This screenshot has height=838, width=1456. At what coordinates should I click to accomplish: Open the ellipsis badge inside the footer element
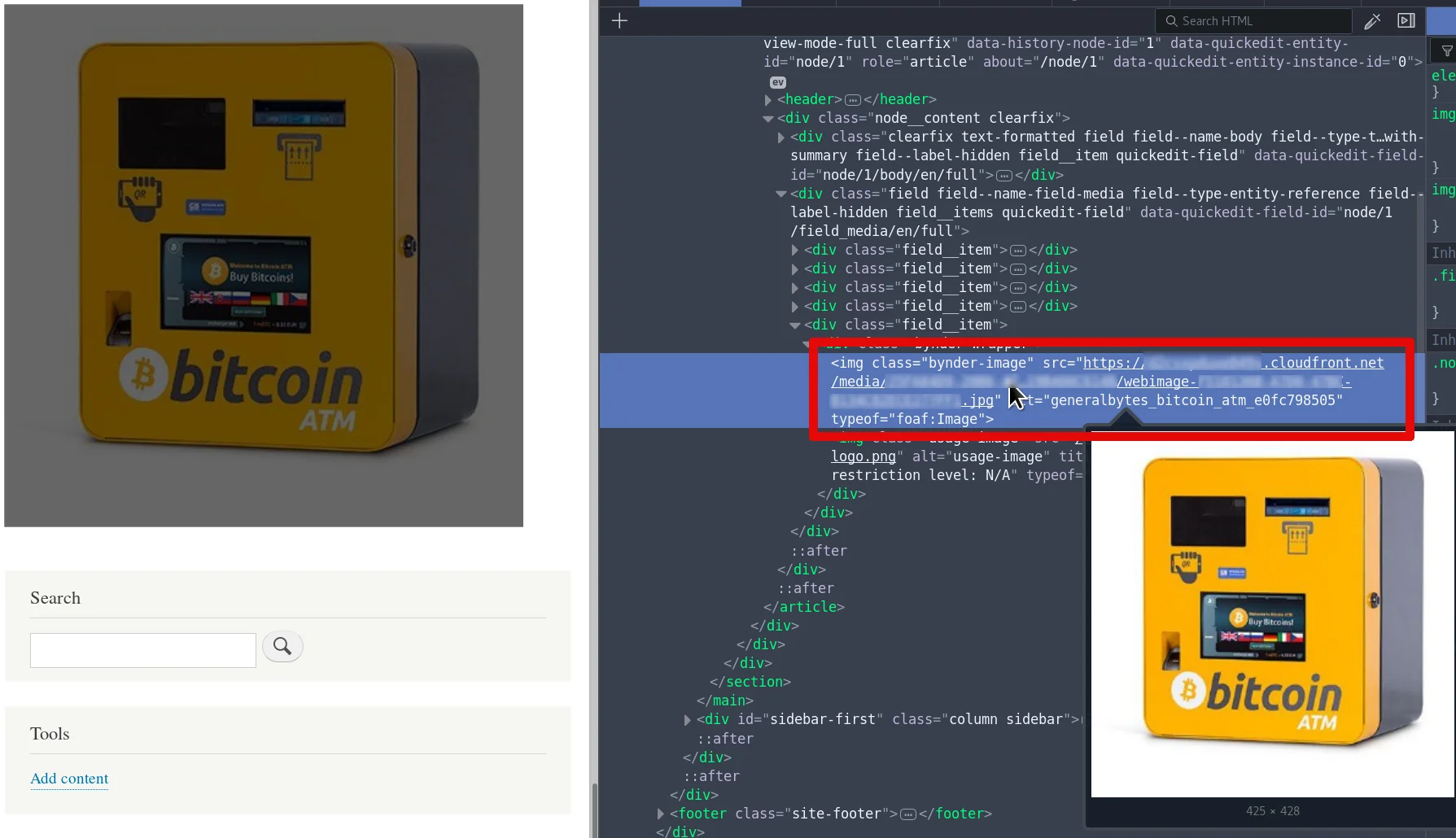point(908,814)
